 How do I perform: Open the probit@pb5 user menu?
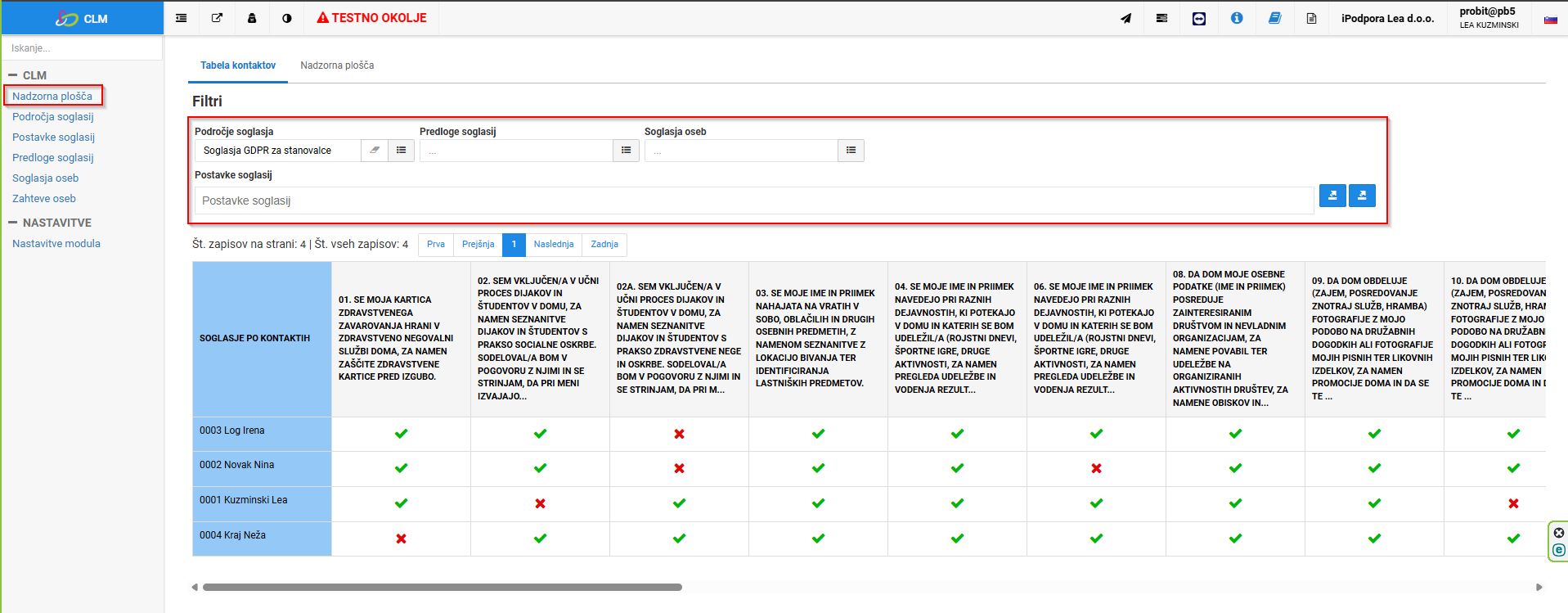(x=1489, y=18)
